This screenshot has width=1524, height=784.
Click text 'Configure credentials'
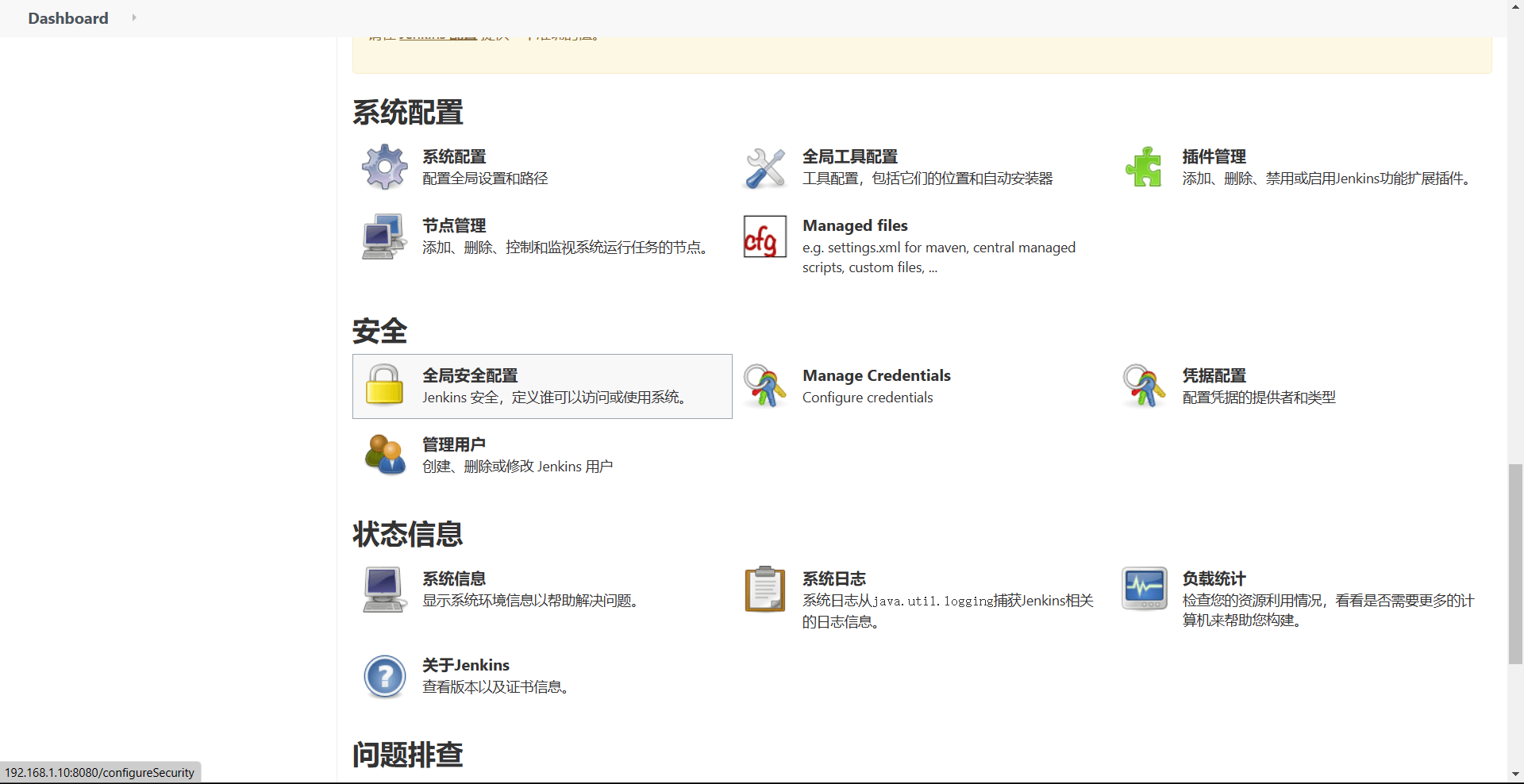(x=868, y=398)
